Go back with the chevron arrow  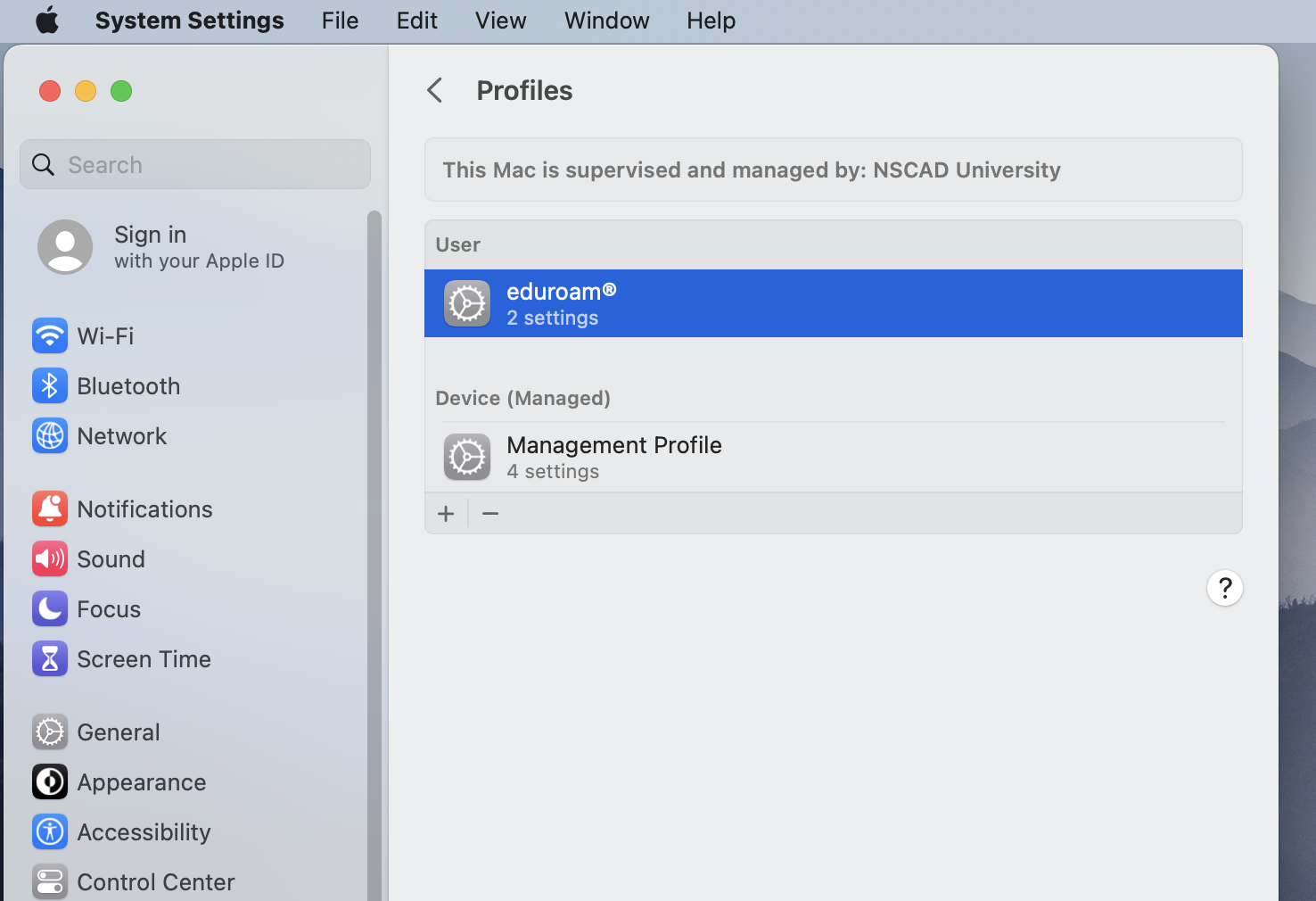coord(435,90)
